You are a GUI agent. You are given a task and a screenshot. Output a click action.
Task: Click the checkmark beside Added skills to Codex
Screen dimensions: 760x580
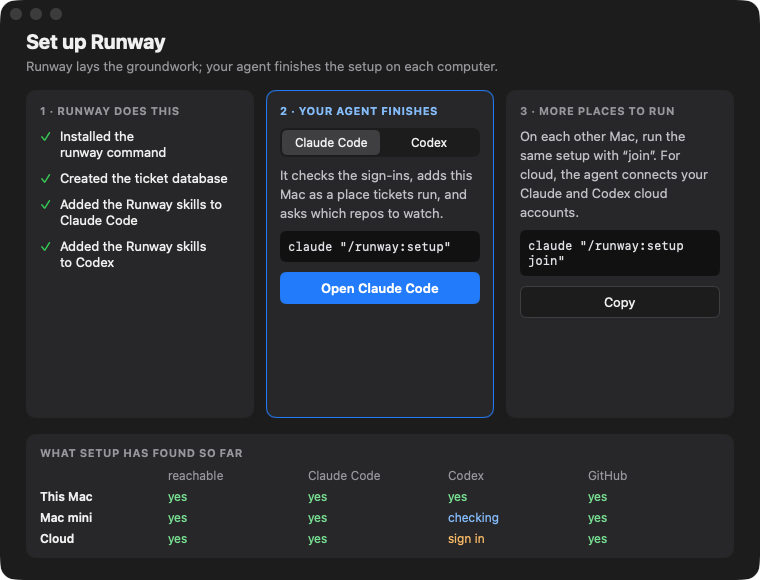[46, 247]
